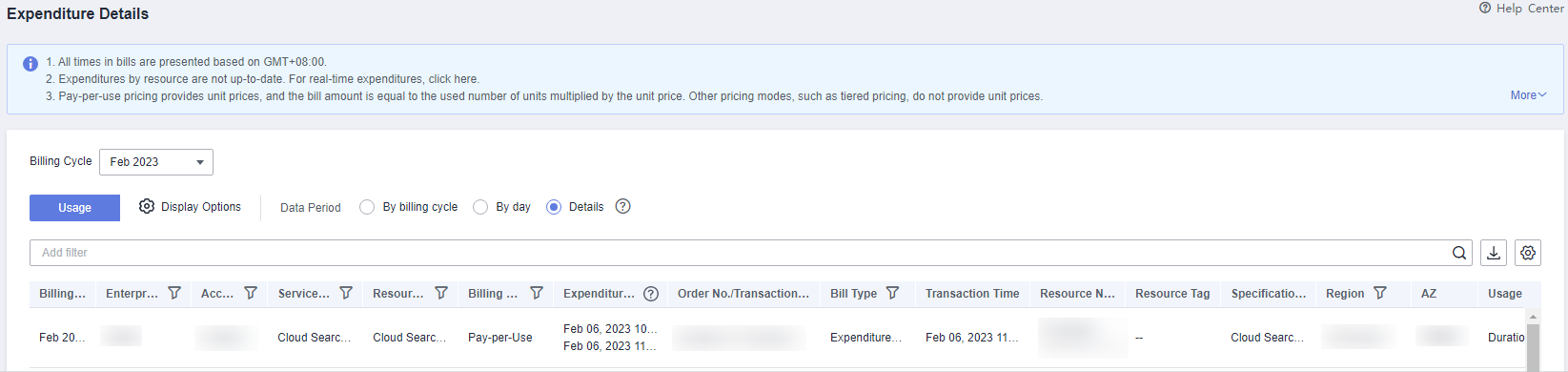Click the Usage tab button

pos(74,208)
